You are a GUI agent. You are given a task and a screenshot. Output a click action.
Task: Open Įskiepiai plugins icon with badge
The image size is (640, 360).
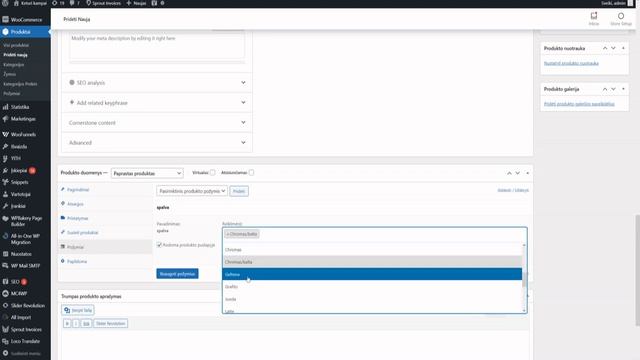[x=5, y=170]
